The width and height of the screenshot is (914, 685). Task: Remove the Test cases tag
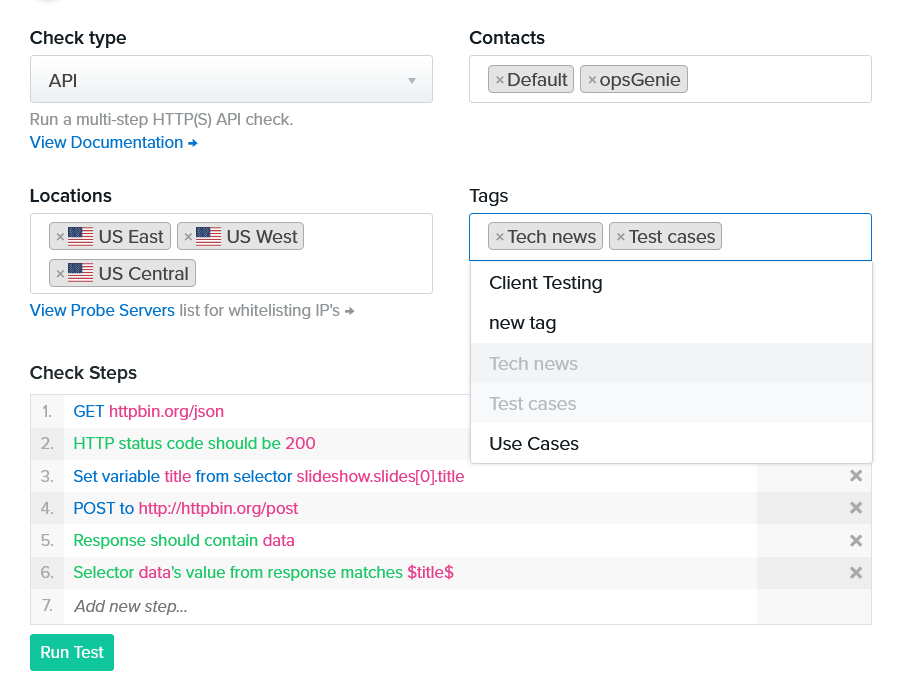click(x=620, y=236)
